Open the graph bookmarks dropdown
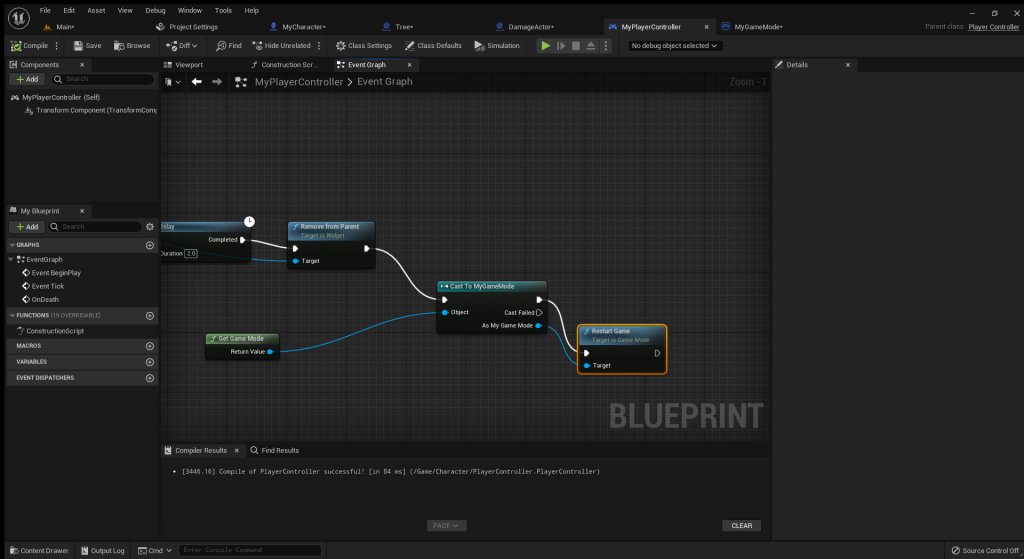 point(173,82)
